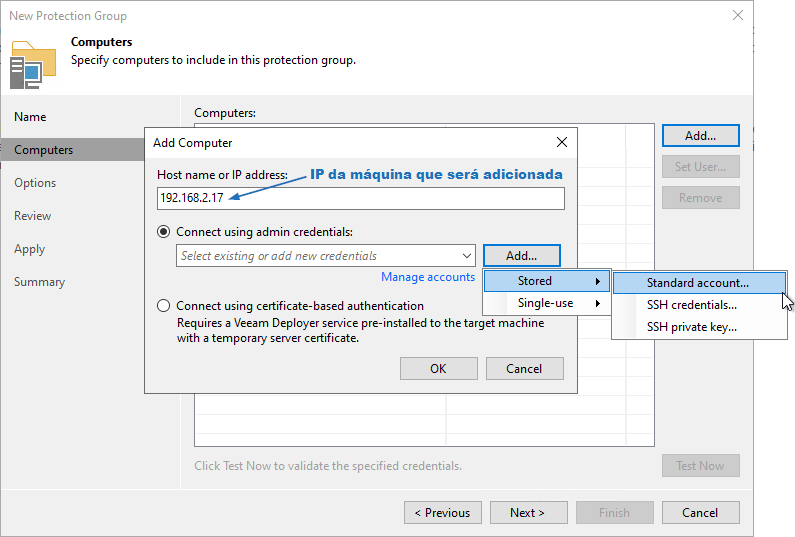Click the host name or IP field
This screenshot has width=795, height=537.
click(x=360, y=198)
